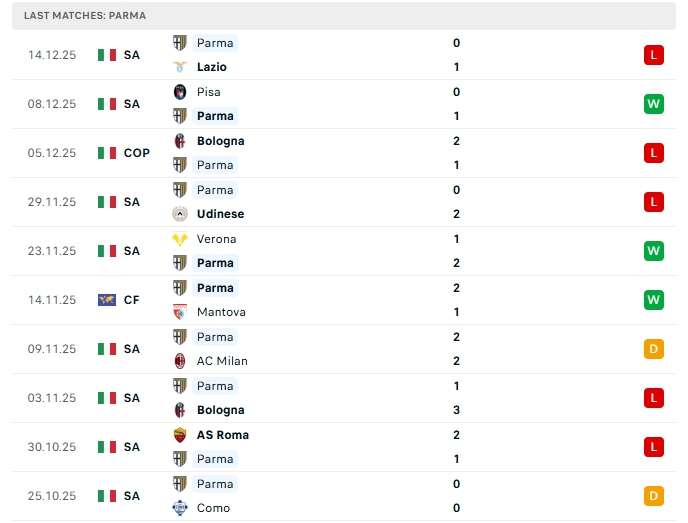This screenshot has height=523, width=688.
Task: Click the AS Roma crest icon
Action: (x=180, y=435)
